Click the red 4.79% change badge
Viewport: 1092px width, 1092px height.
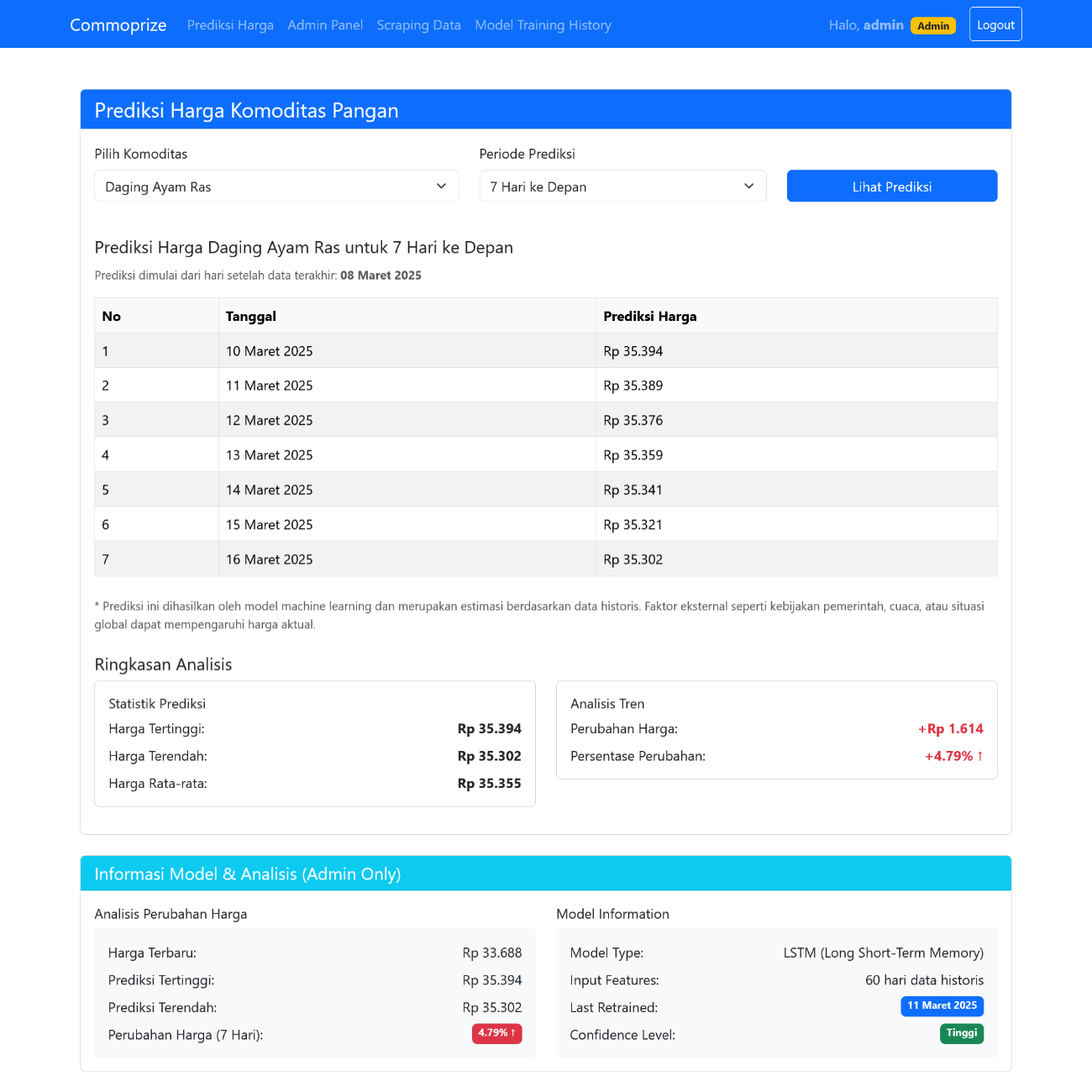pos(496,1033)
